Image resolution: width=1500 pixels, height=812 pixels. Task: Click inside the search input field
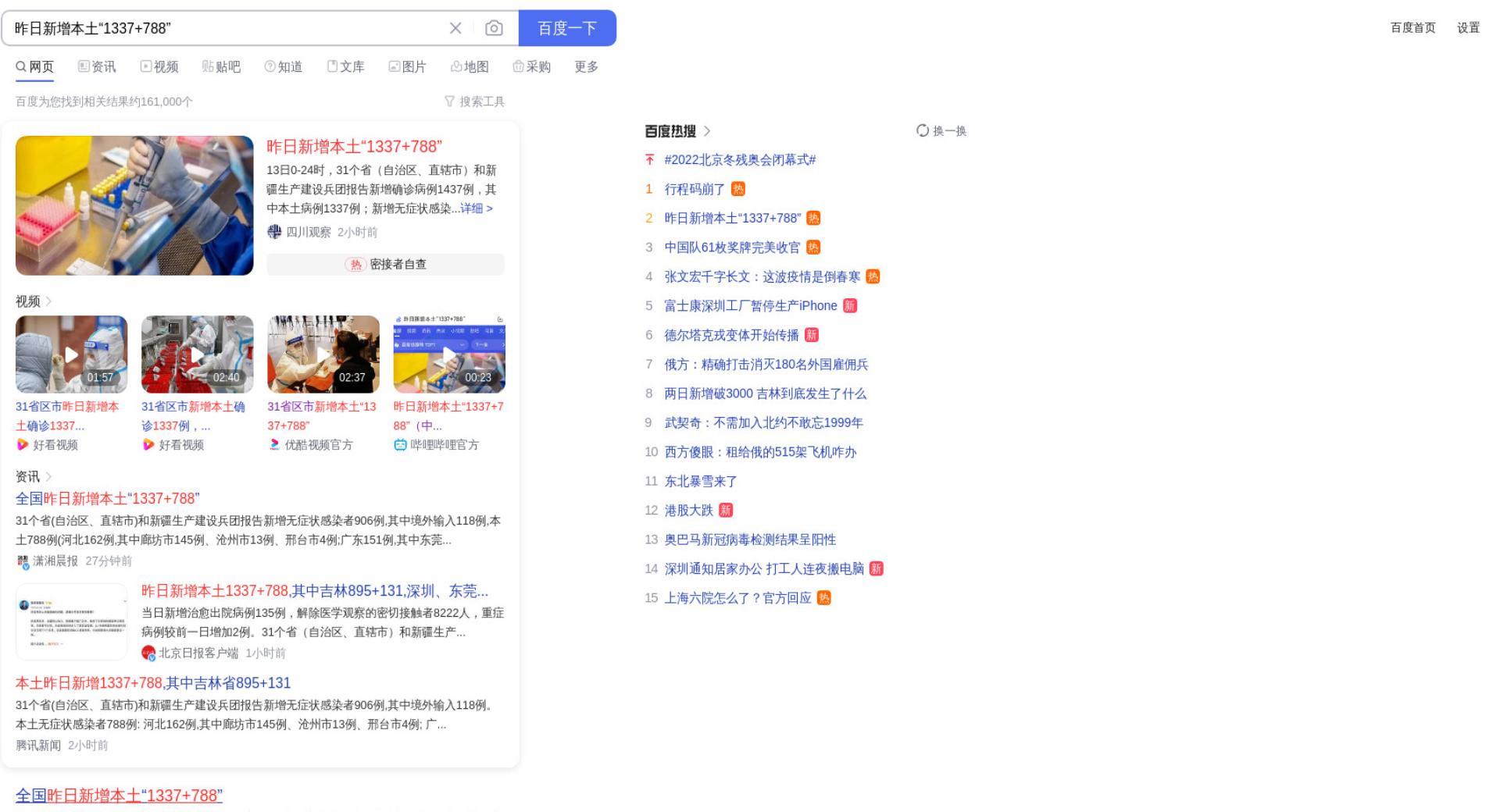pyautogui.click(x=227, y=28)
